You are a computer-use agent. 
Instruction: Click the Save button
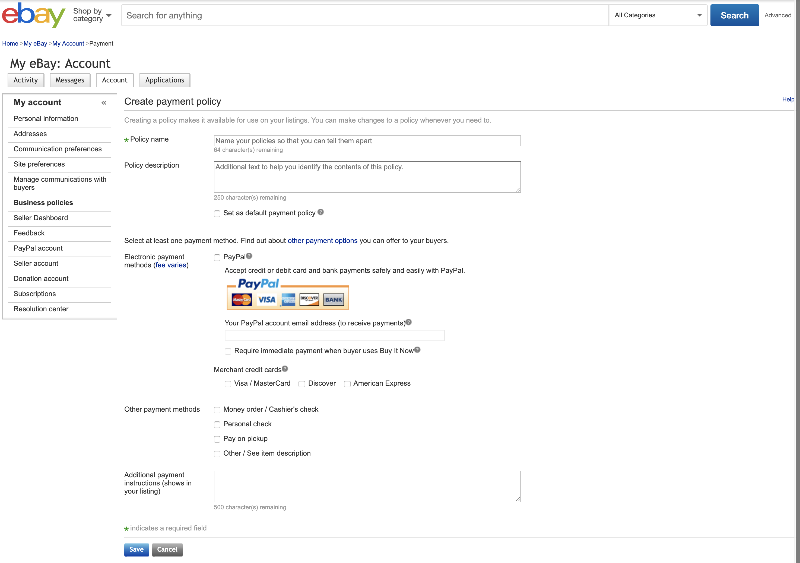tap(136, 550)
